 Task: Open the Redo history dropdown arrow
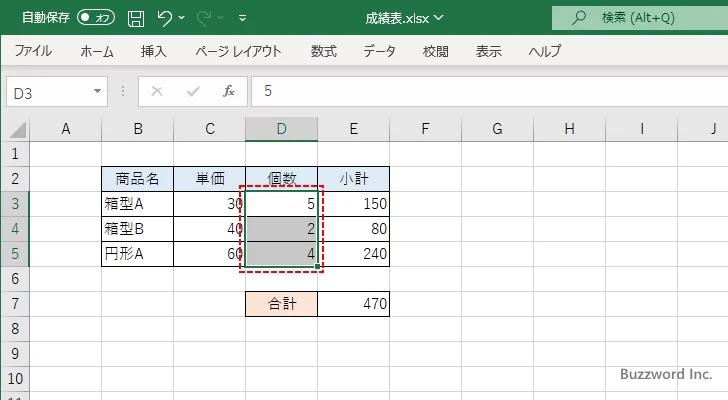pos(221,18)
